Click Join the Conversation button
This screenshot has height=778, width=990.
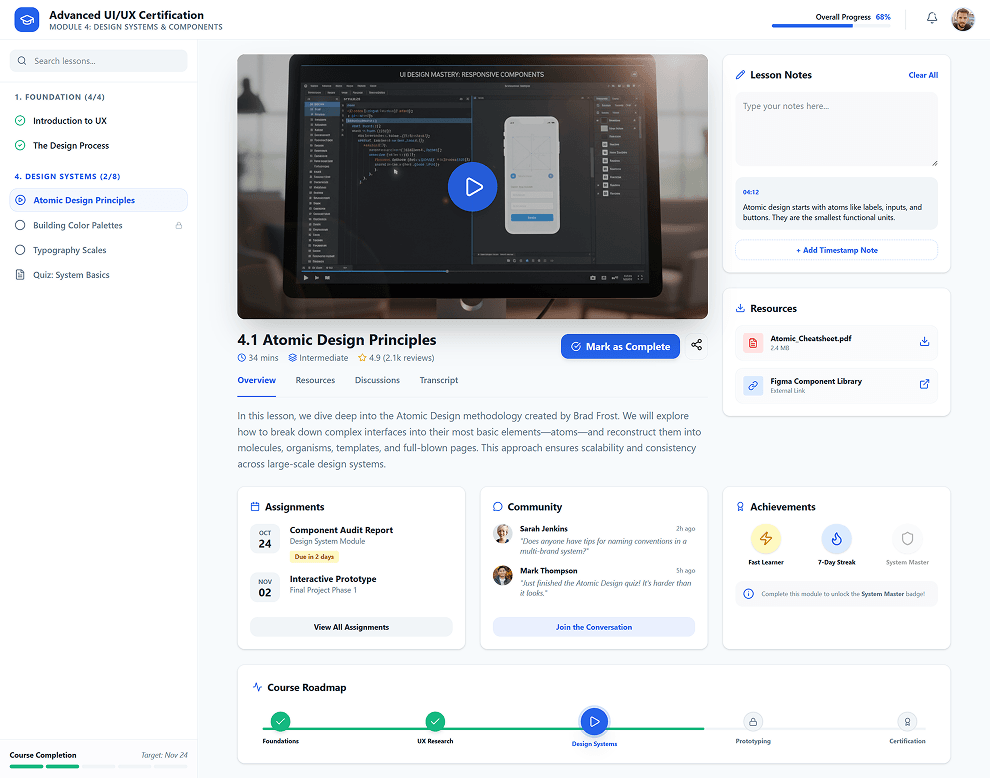pos(593,627)
